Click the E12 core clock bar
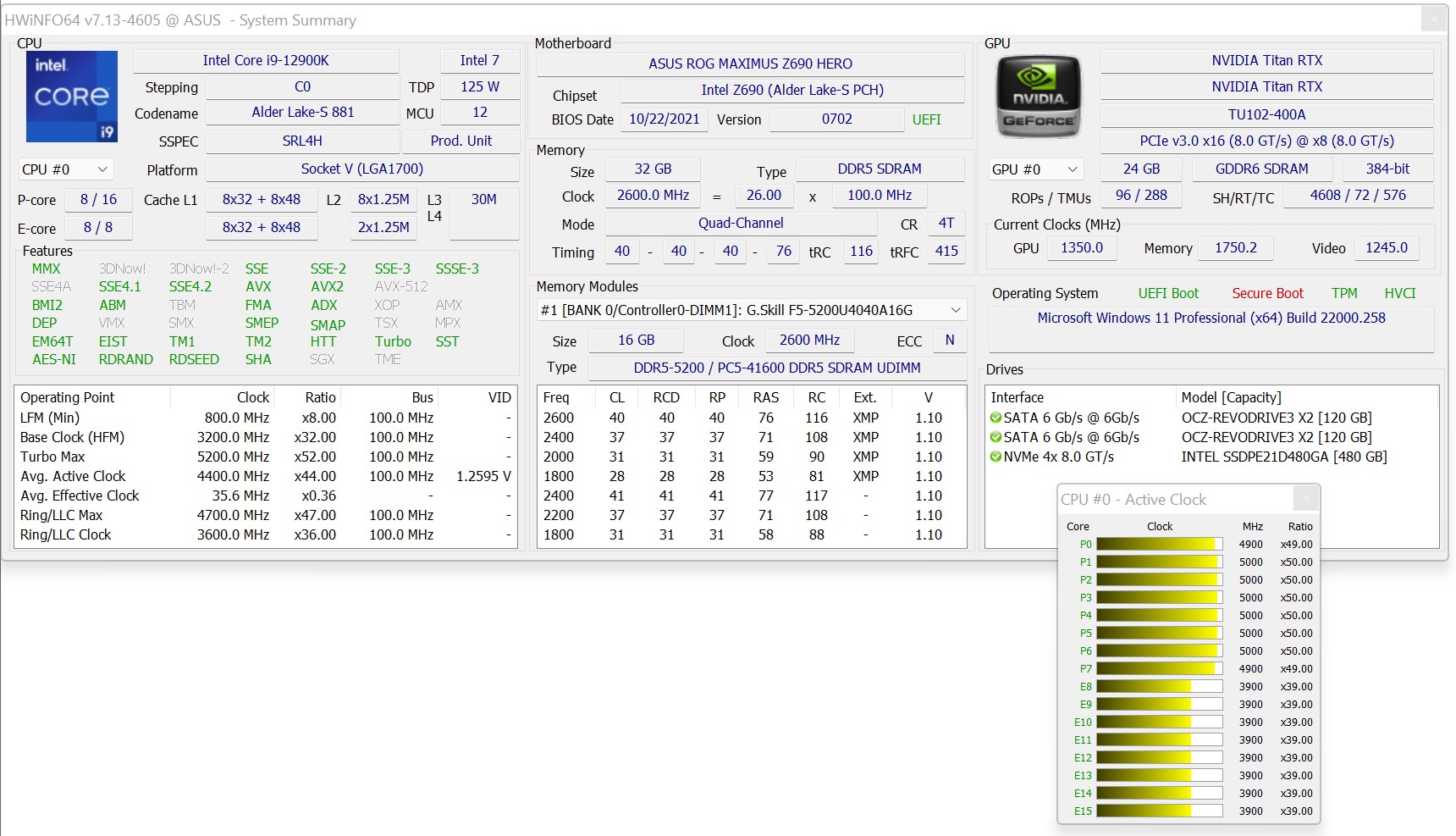The height and width of the screenshot is (836, 1456). point(1159,757)
